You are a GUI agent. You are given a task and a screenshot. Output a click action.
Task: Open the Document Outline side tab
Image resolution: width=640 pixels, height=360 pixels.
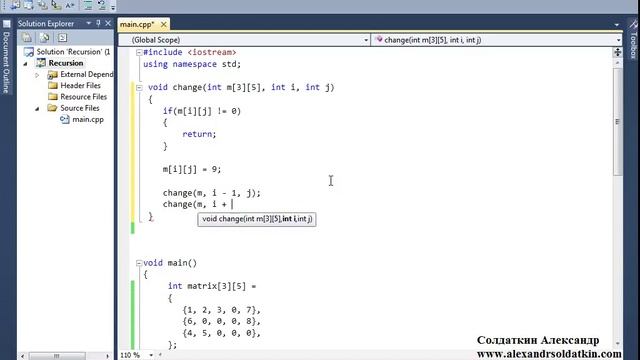6,62
